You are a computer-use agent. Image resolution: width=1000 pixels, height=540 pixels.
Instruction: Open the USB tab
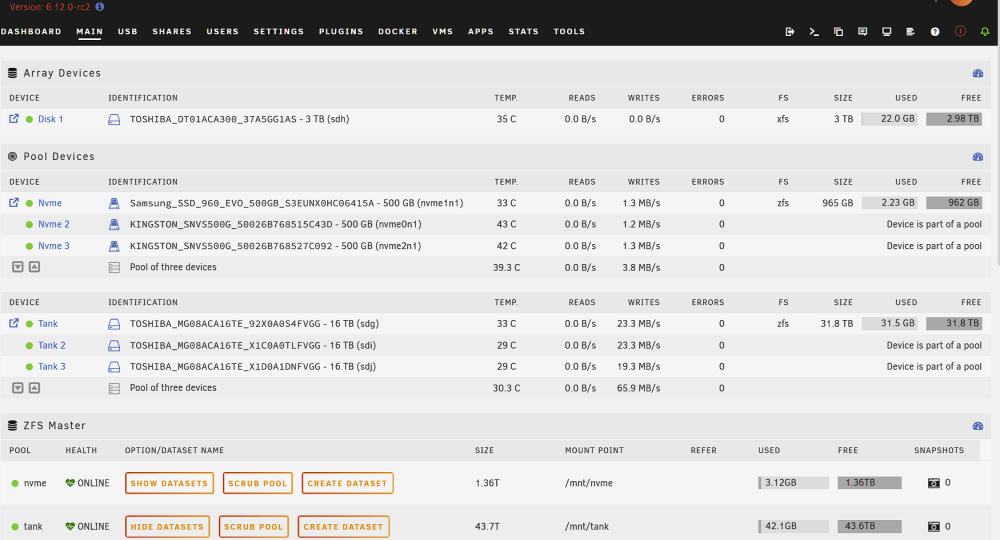tap(128, 31)
